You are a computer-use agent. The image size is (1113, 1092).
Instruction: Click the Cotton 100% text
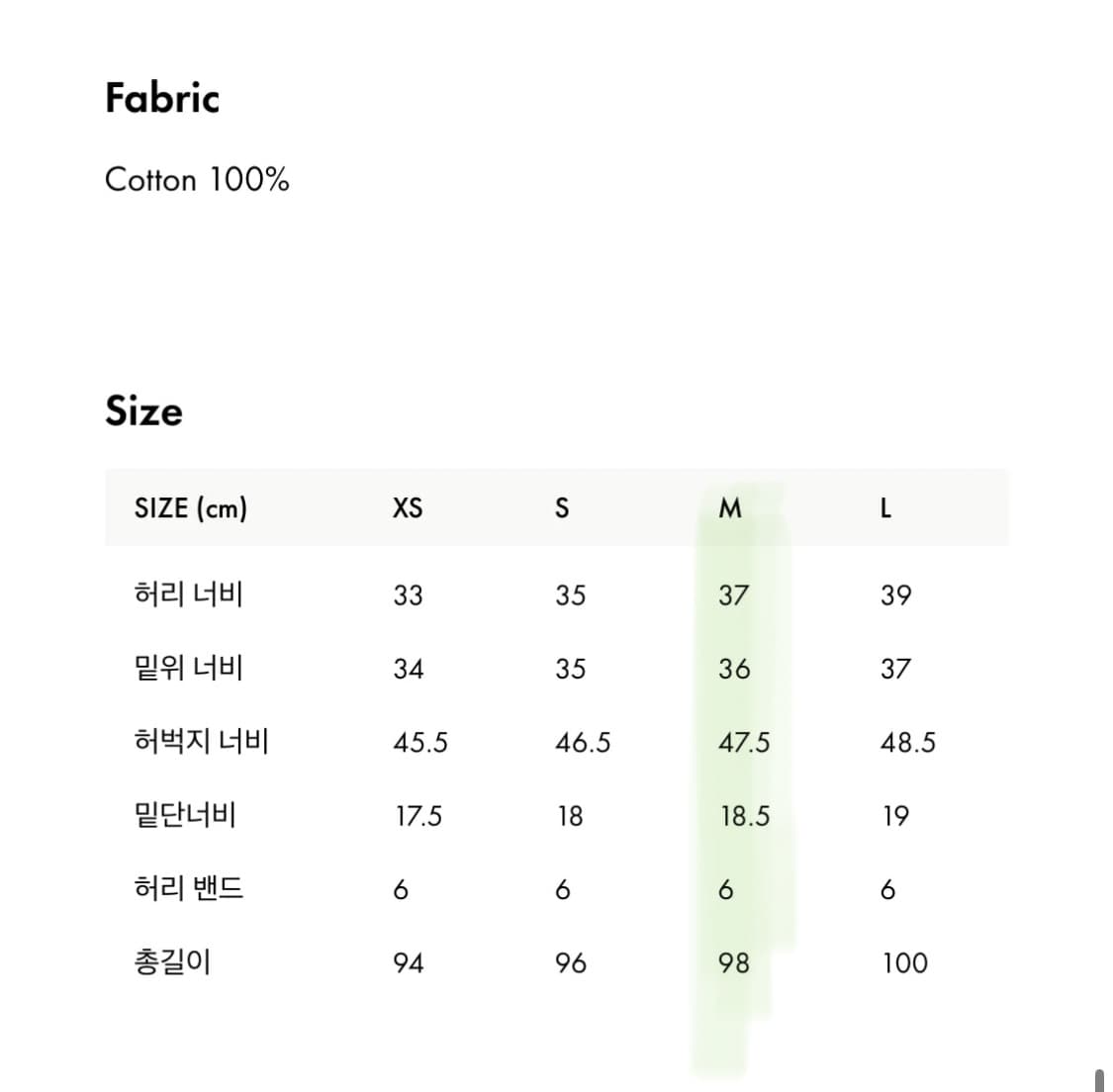[197, 180]
